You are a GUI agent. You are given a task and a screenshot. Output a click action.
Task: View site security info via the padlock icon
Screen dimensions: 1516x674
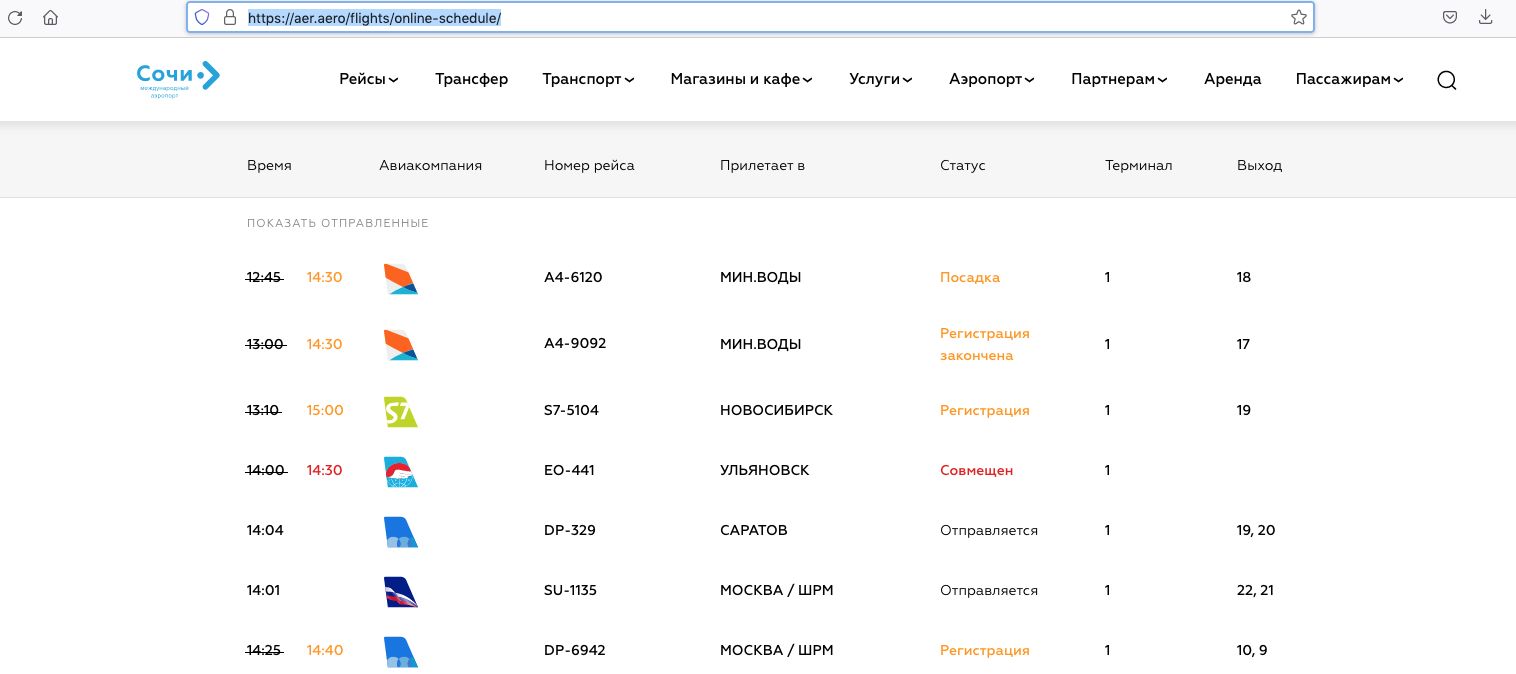pyautogui.click(x=230, y=17)
